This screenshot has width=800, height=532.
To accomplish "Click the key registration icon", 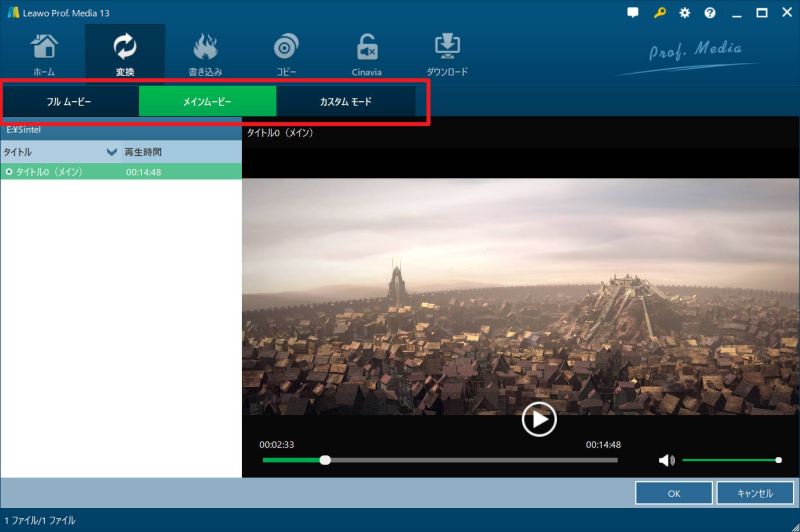I will click(660, 13).
